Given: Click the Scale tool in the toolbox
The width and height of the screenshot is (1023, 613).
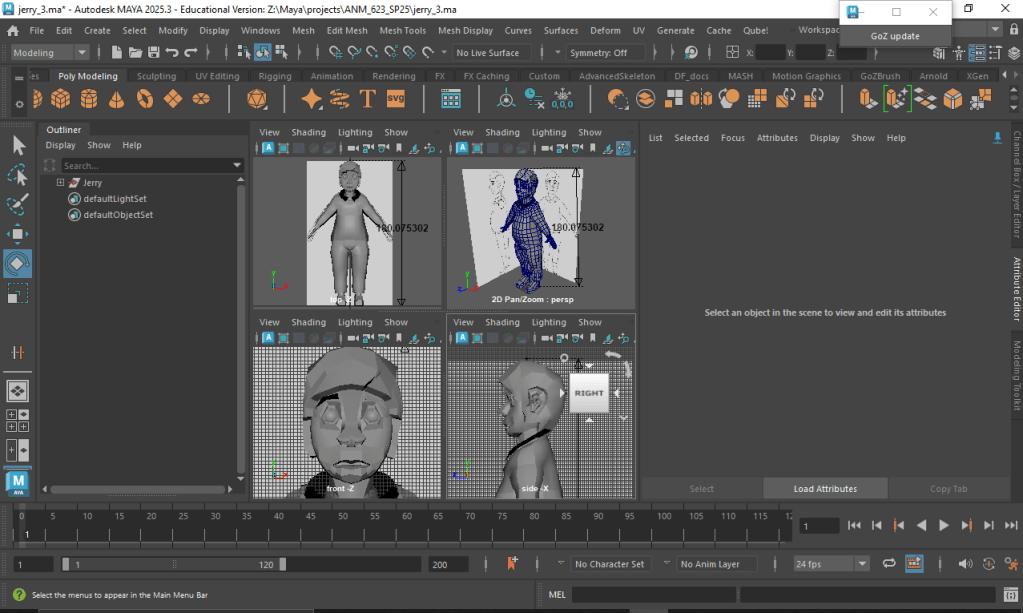Looking at the screenshot, I should 18,293.
